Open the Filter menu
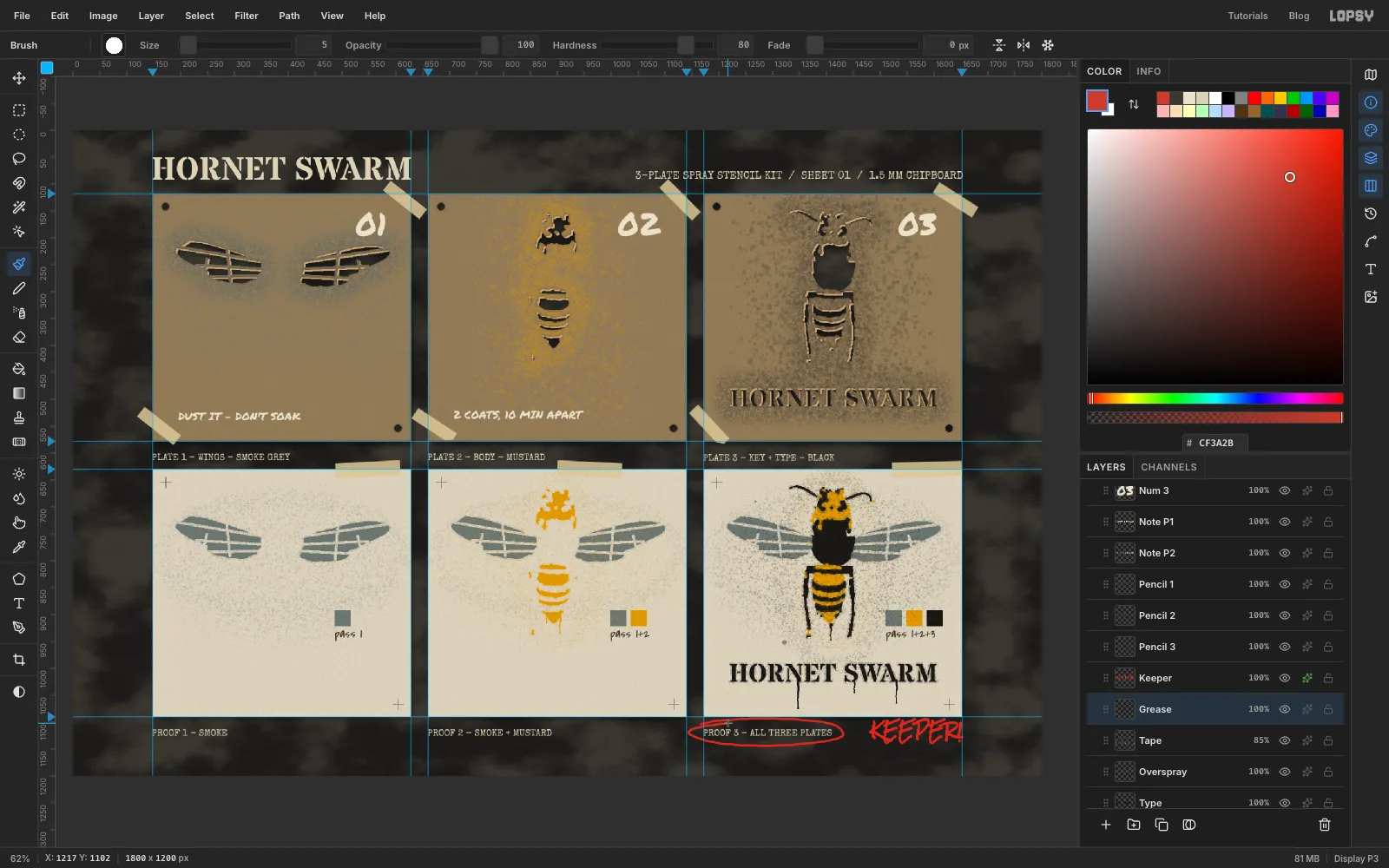 [247, 16]
